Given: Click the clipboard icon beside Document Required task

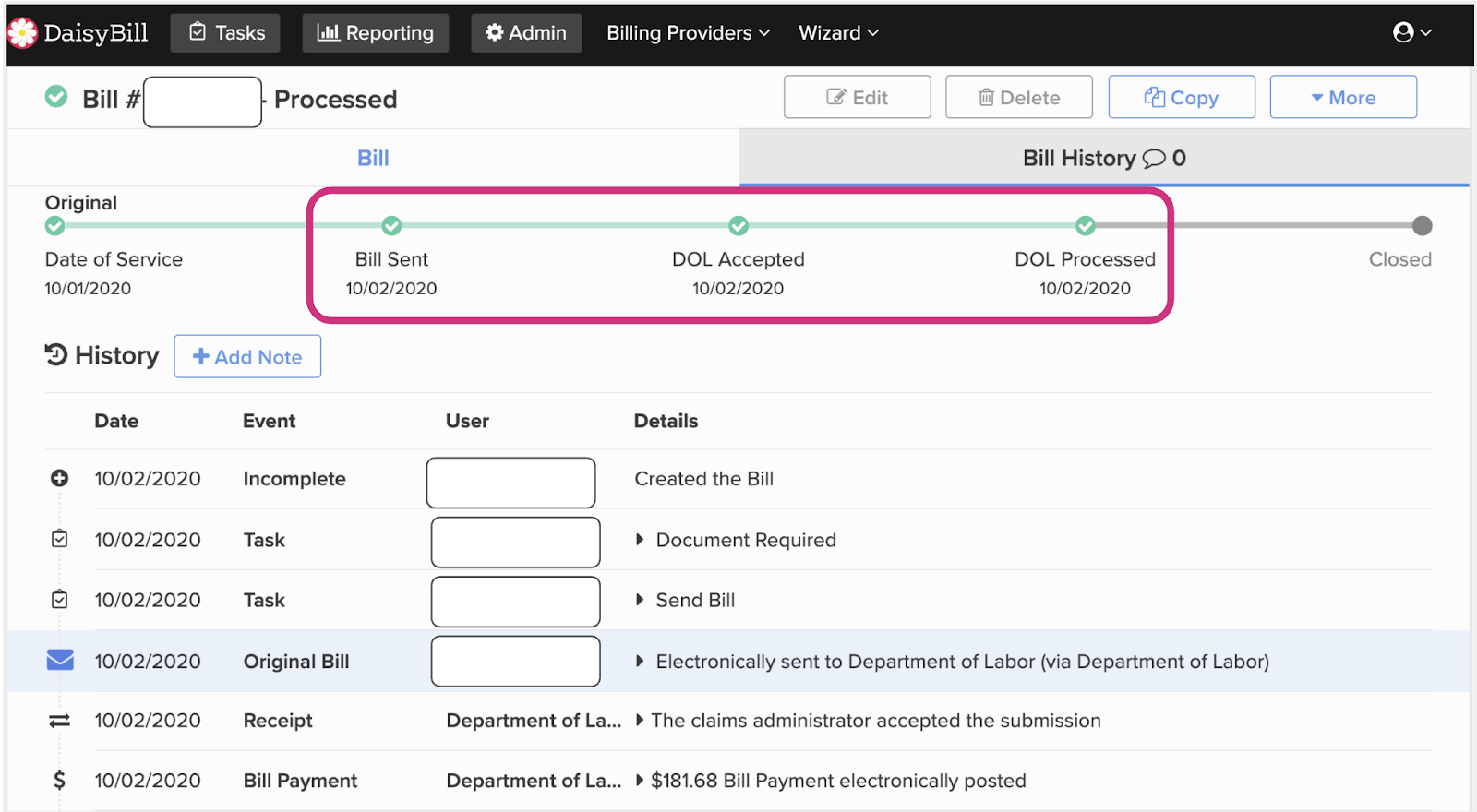Looking at the screenshot, I should 59,539.
